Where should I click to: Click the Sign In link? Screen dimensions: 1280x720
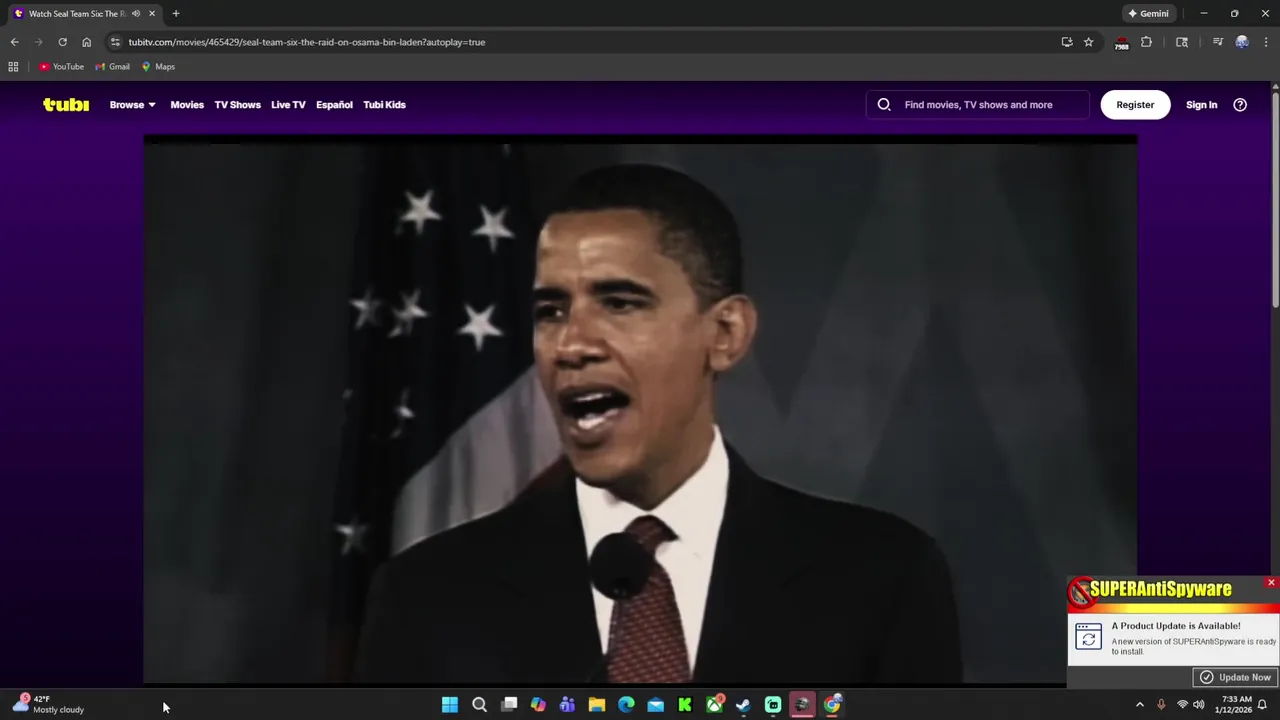[x=1201, y=104]
